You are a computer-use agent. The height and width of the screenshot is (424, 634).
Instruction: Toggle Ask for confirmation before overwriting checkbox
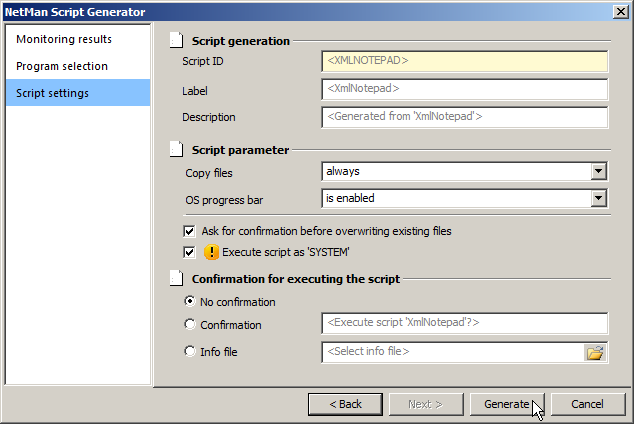190,231
